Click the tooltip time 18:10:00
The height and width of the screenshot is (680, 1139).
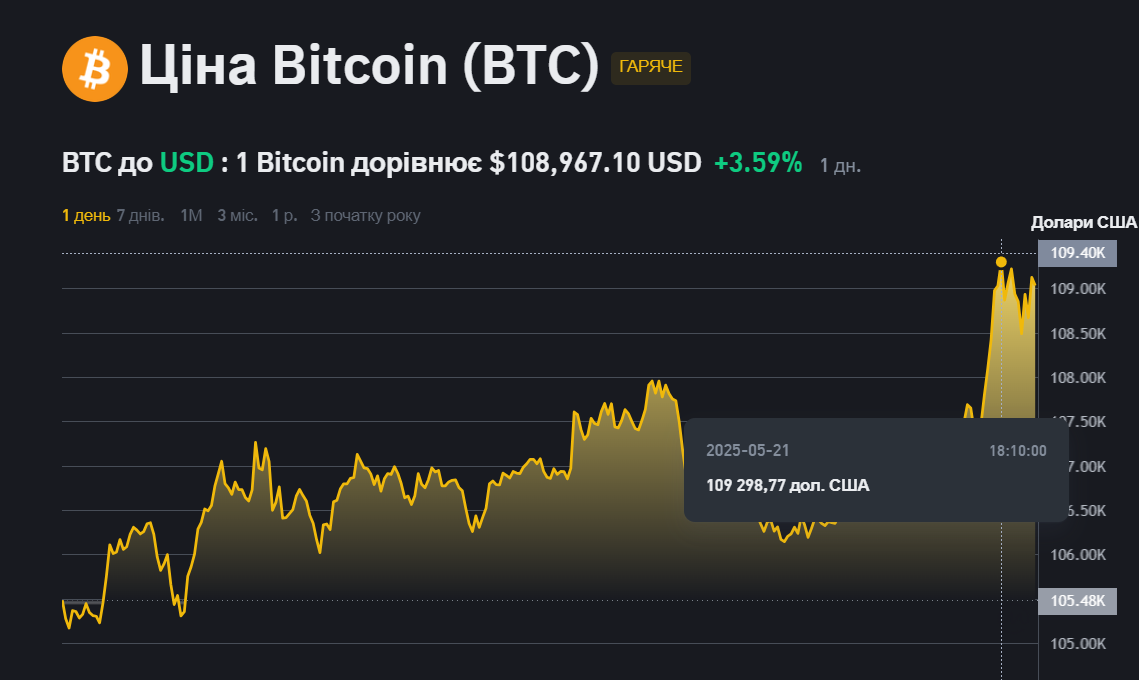[1018, 451]
